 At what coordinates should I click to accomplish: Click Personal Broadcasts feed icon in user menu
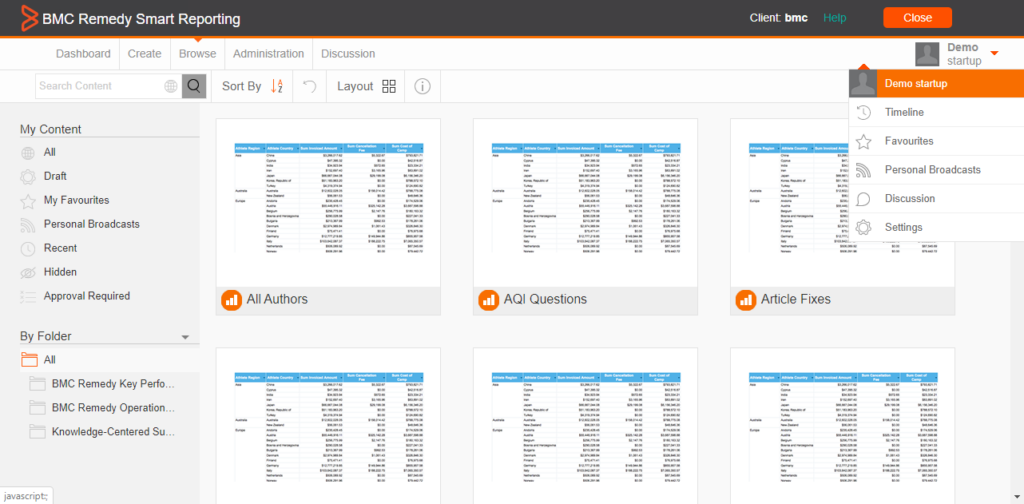(863, 170)
